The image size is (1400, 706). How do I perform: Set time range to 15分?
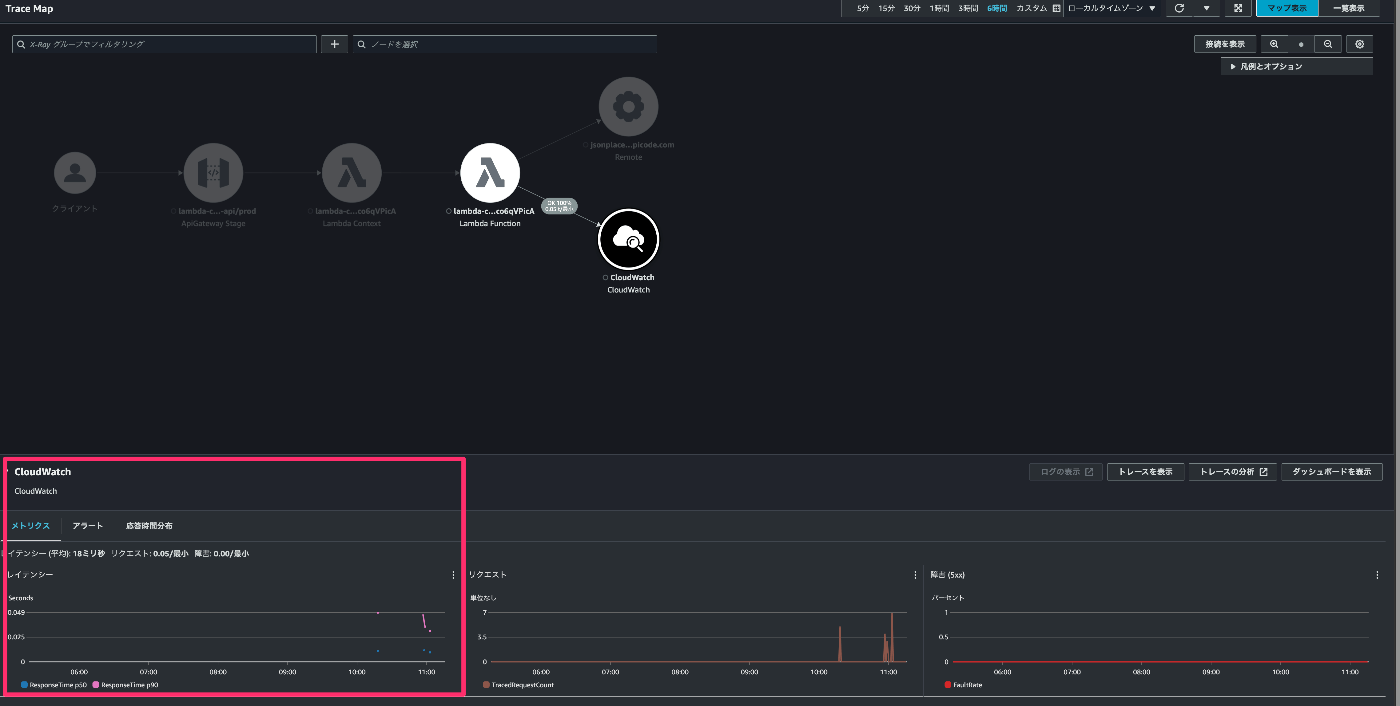coord(886,8)
